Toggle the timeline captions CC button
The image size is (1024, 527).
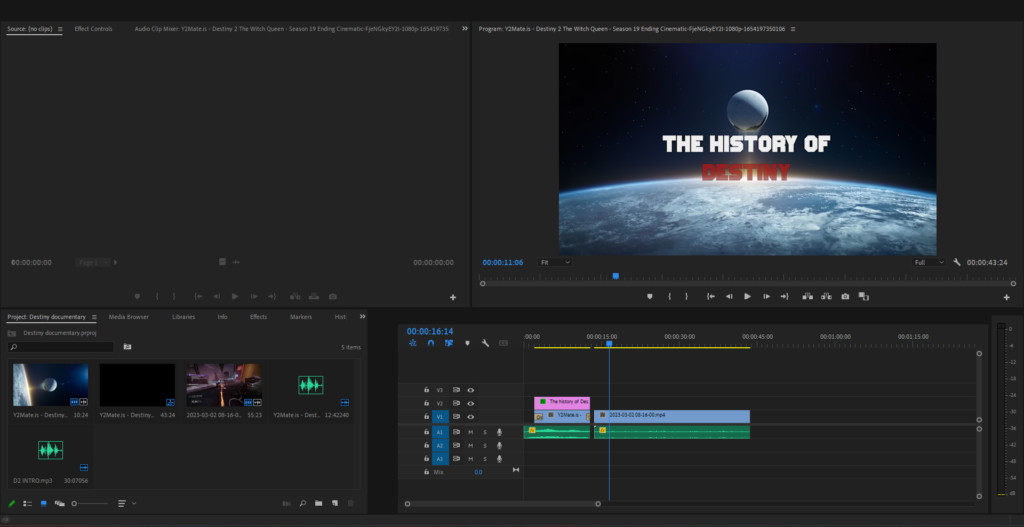coord(504,343)
